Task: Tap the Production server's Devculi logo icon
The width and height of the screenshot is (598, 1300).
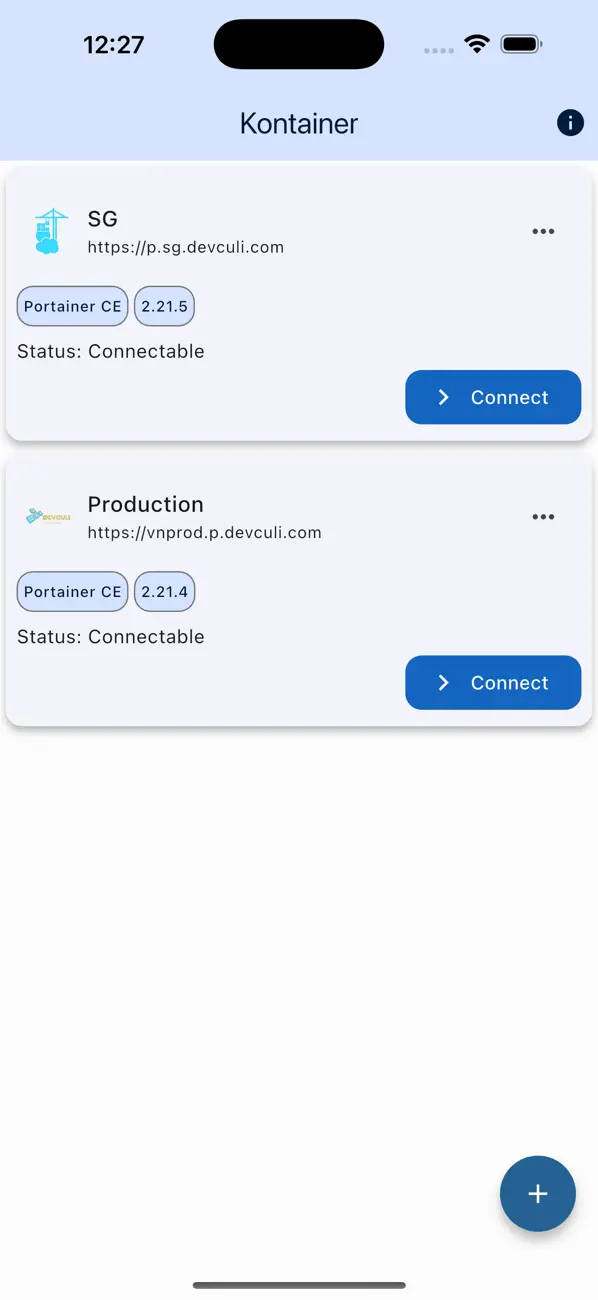Action: point(46,516)
